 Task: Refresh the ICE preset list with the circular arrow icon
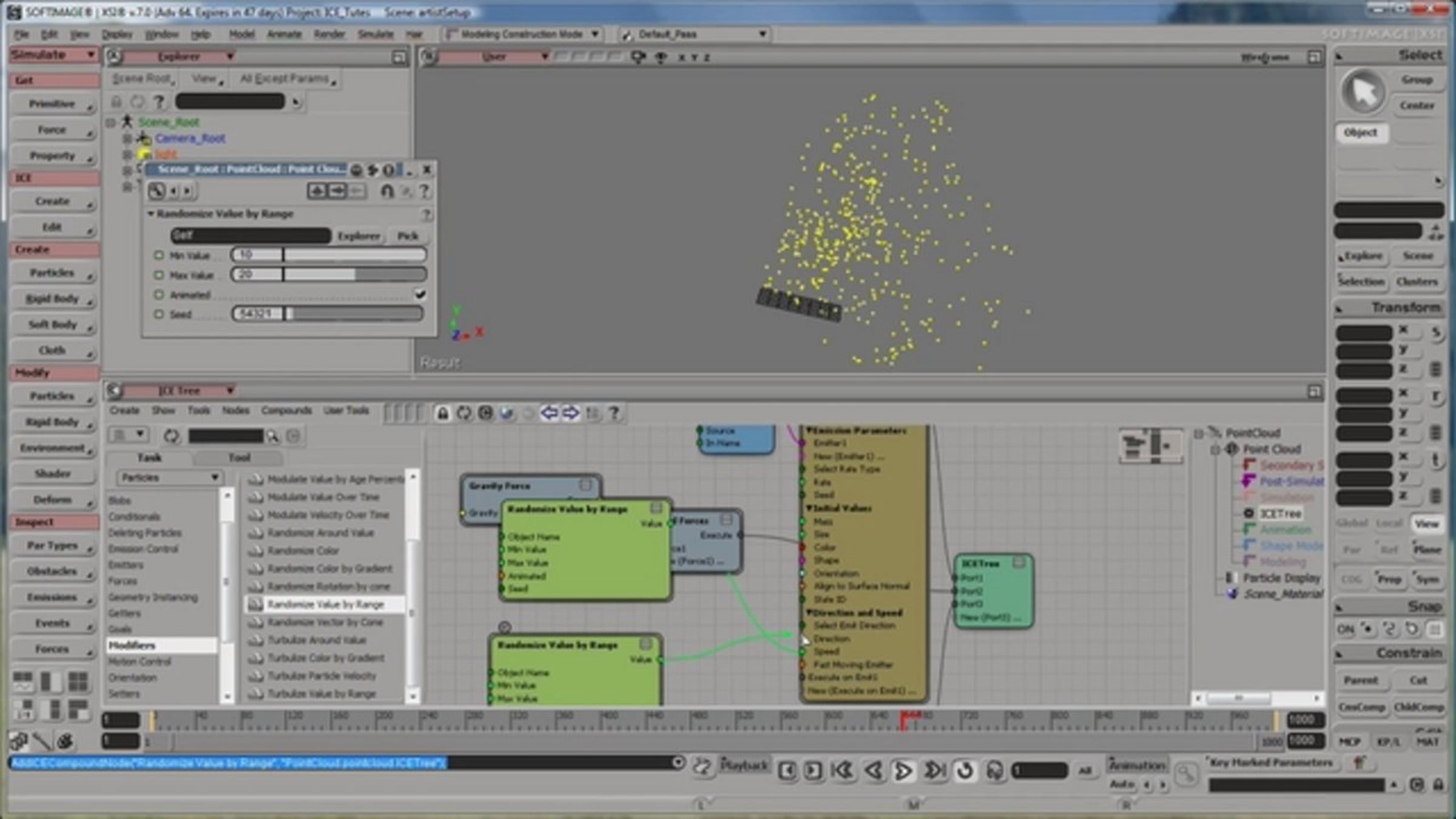pos(172,436)
